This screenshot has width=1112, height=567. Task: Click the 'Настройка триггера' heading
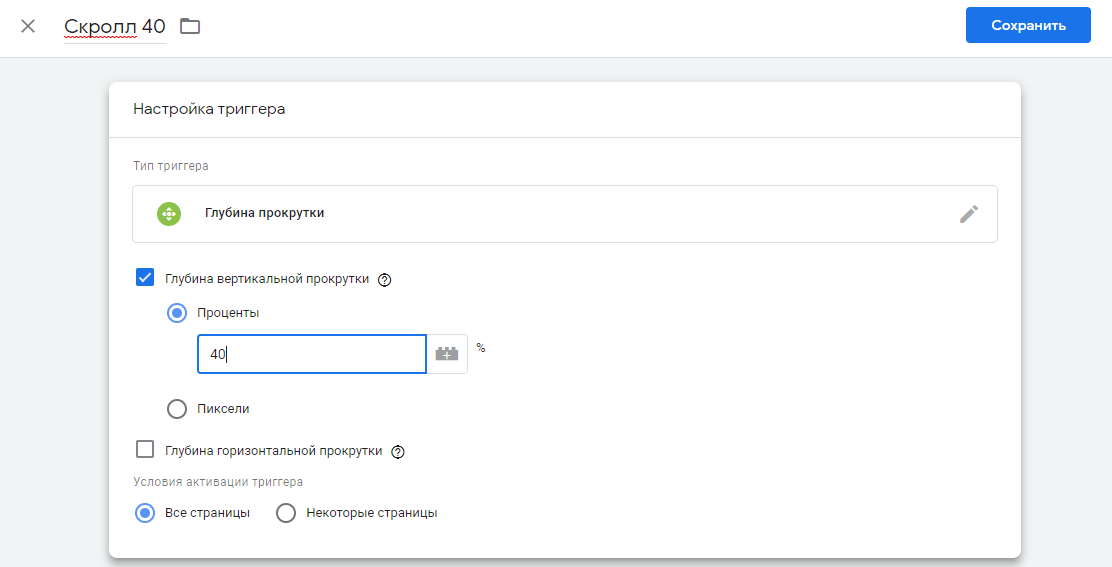(x=209, y=109)
